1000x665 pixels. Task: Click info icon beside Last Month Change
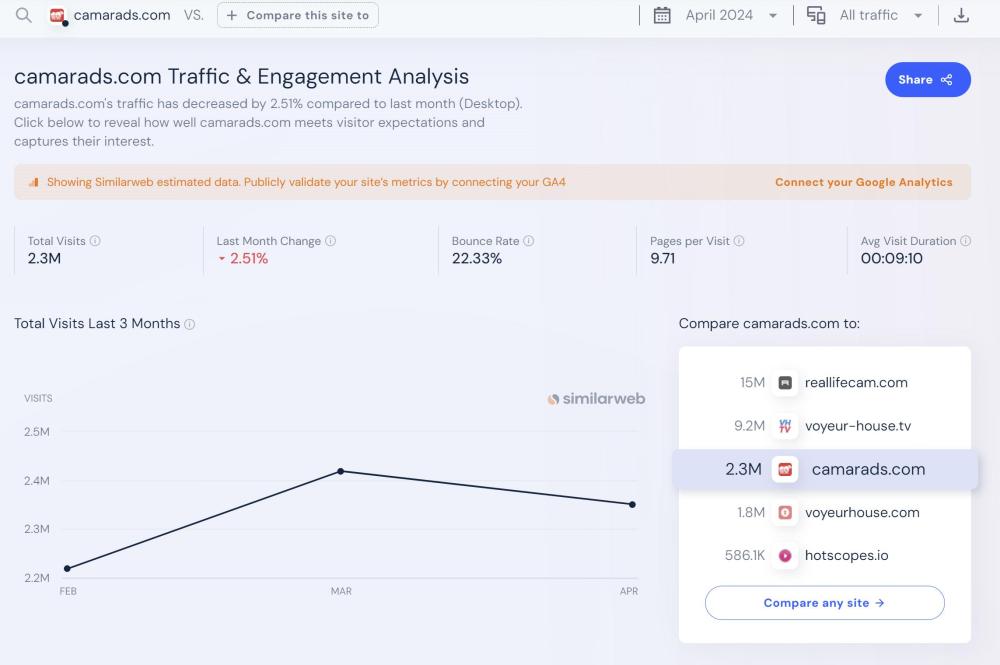coord(331,241)
